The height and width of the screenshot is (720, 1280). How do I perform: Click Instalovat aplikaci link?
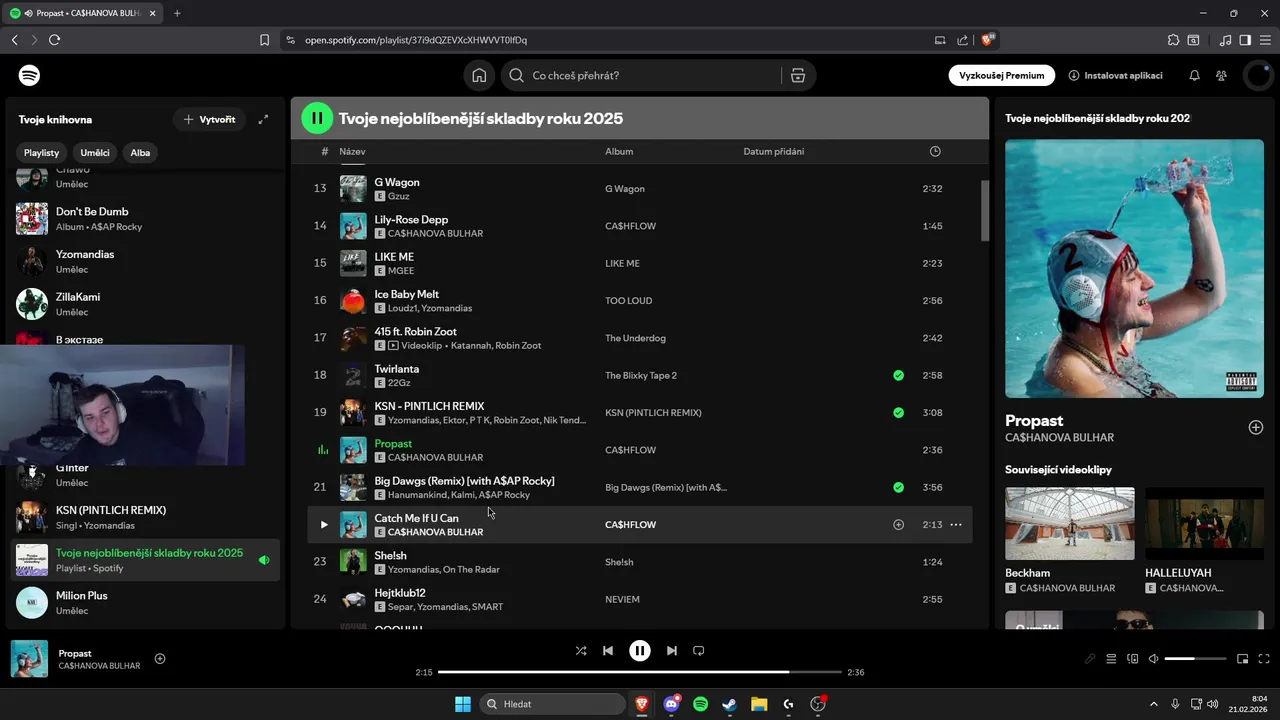(1115, 75)
